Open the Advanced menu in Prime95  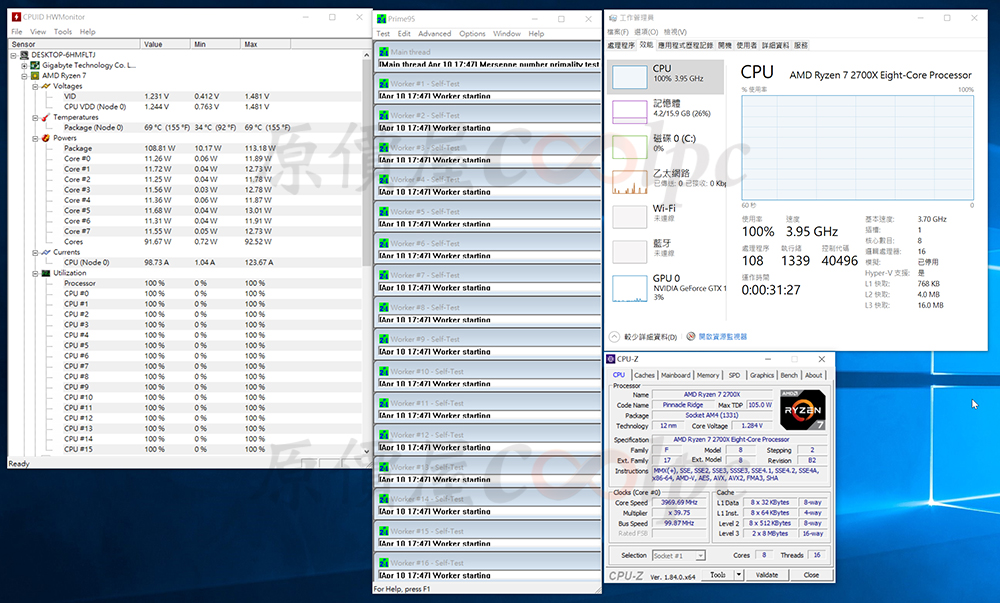[434, 33]
